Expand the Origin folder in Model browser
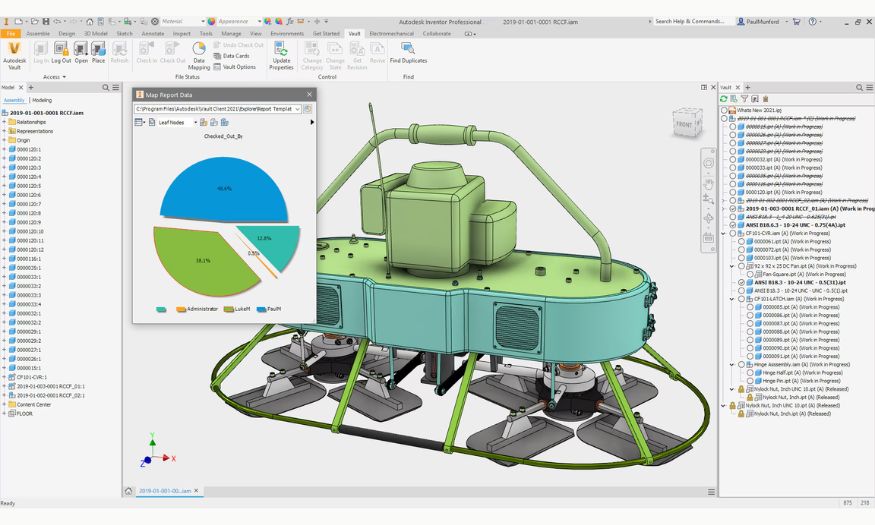The image size is (875, 525). coord(4,140)
